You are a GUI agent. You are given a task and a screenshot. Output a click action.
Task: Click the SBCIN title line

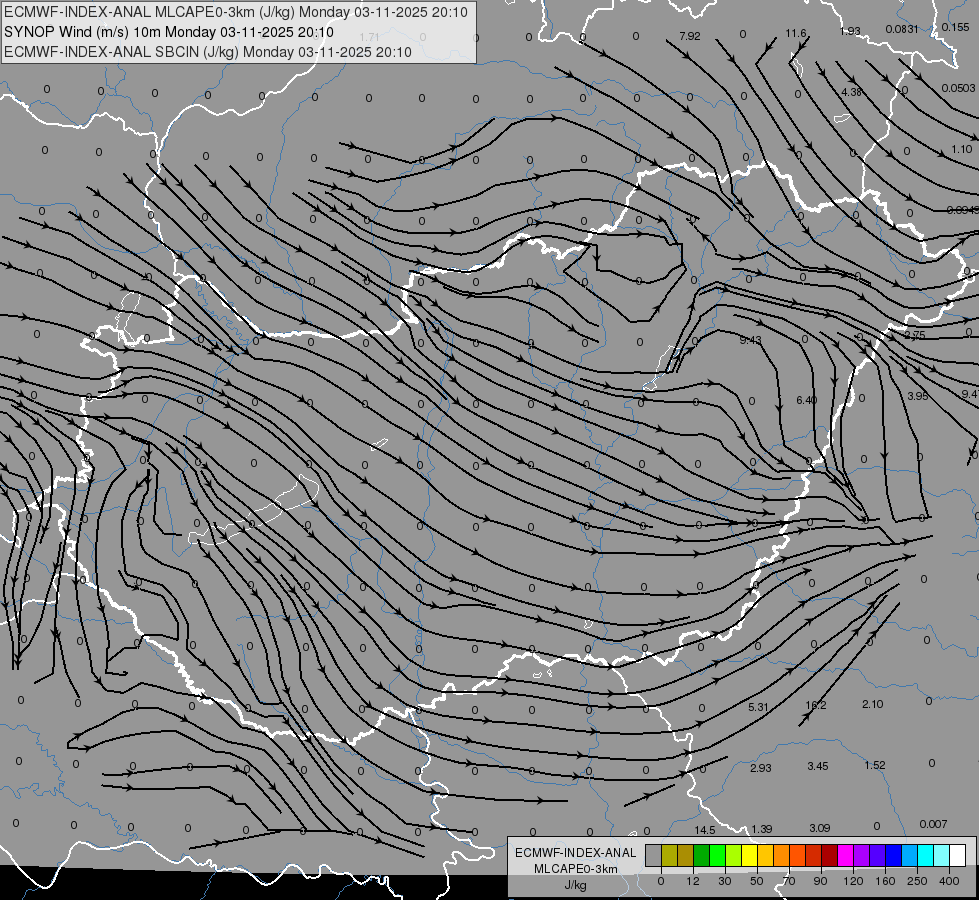pyautogui.click(x=208, y=52)
